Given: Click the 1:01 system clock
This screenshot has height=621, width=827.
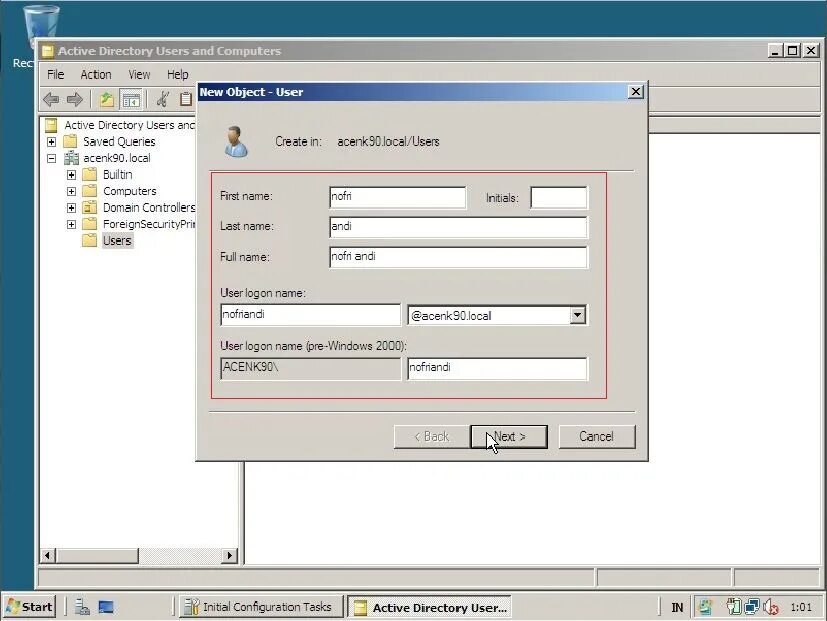Looking at the screenshot, I should coord(801,607).
